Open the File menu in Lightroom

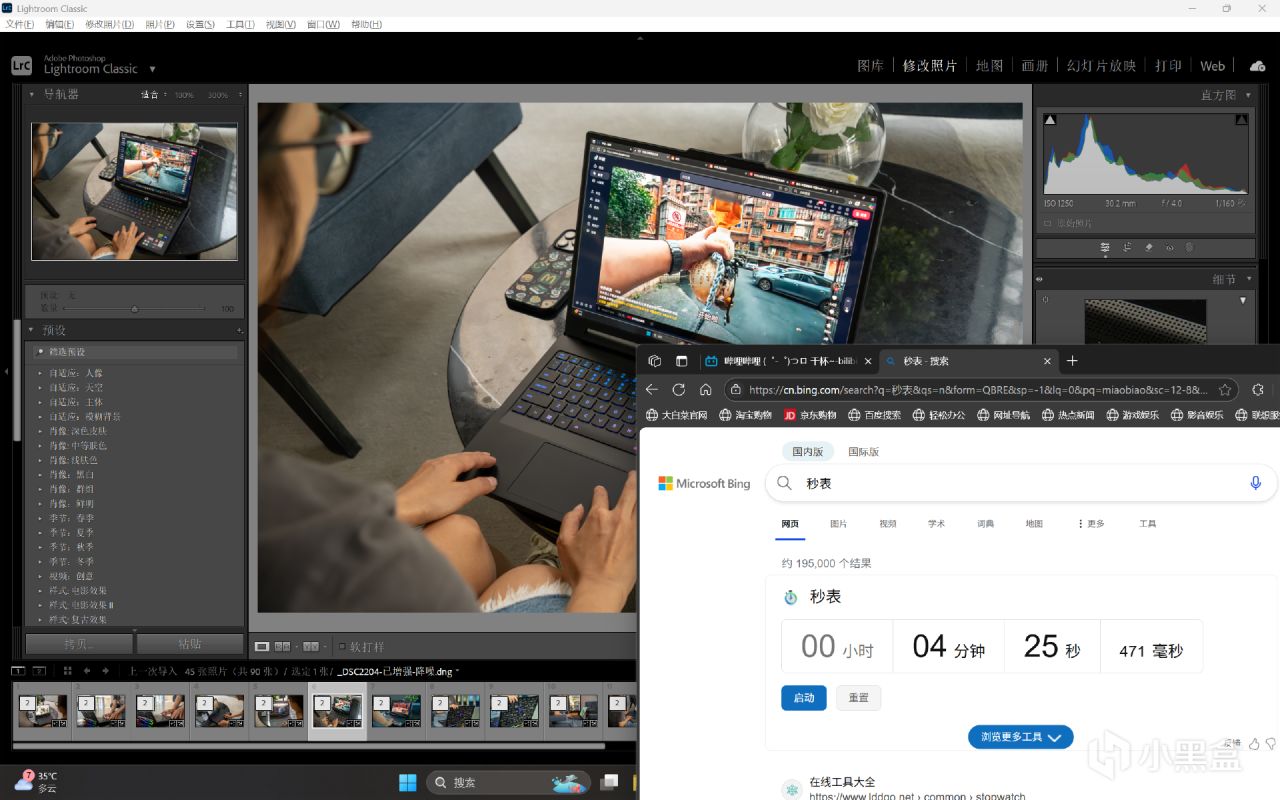tap(20, 24)
